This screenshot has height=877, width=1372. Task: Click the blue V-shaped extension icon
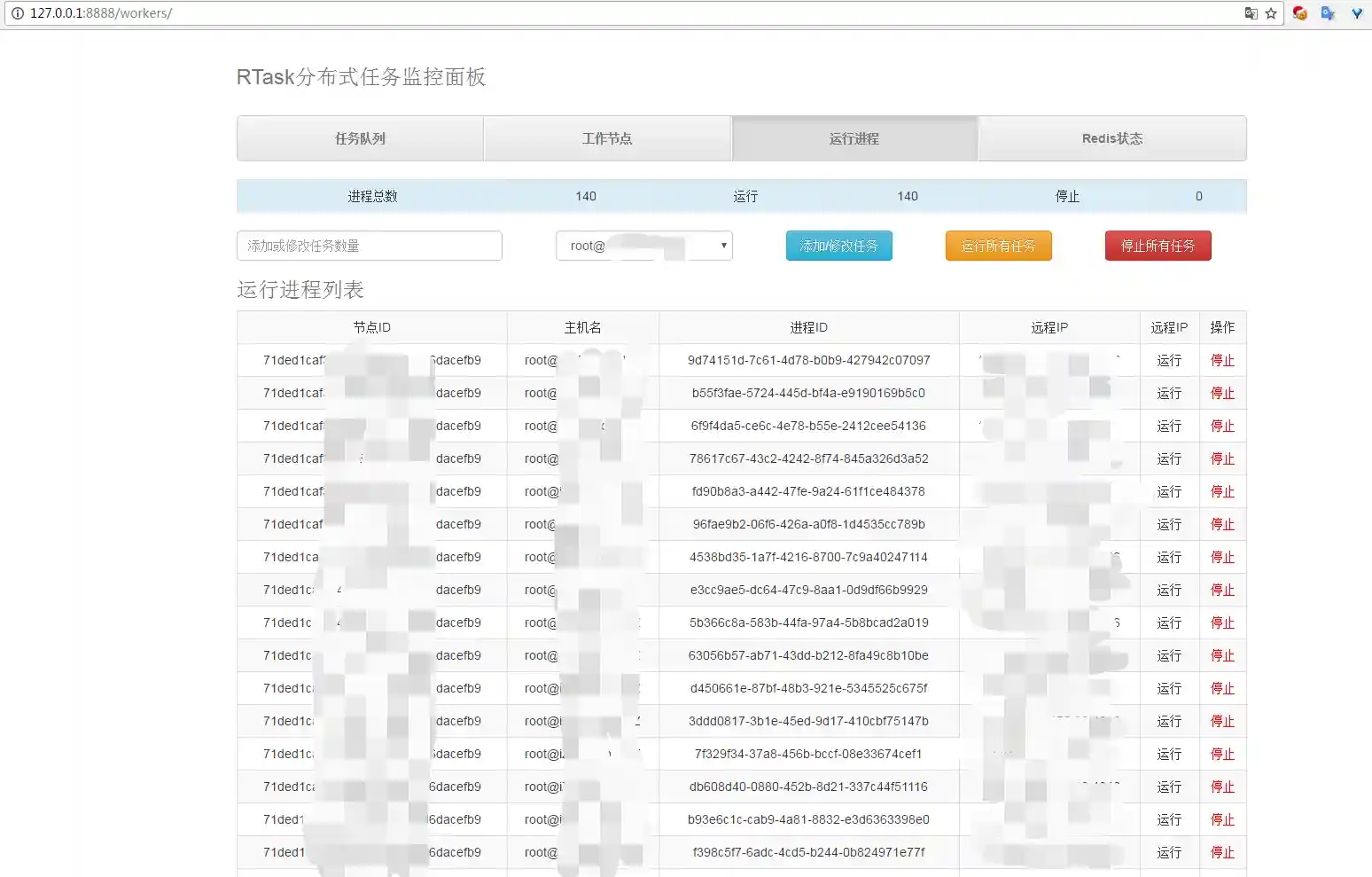[x=1356, y=13]
